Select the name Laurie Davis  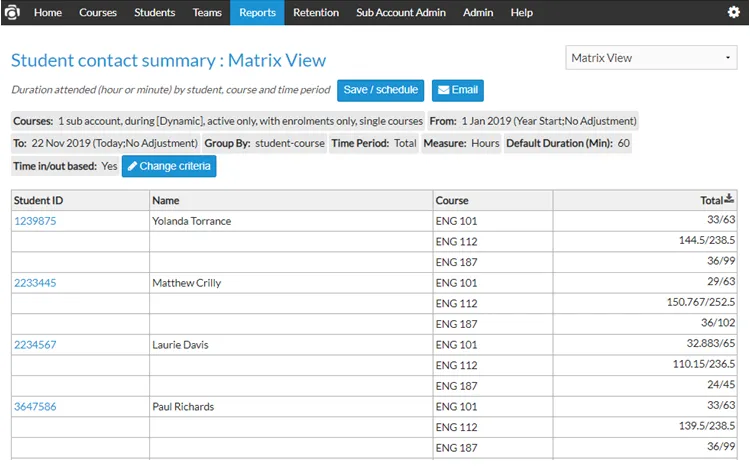point(180,344)
